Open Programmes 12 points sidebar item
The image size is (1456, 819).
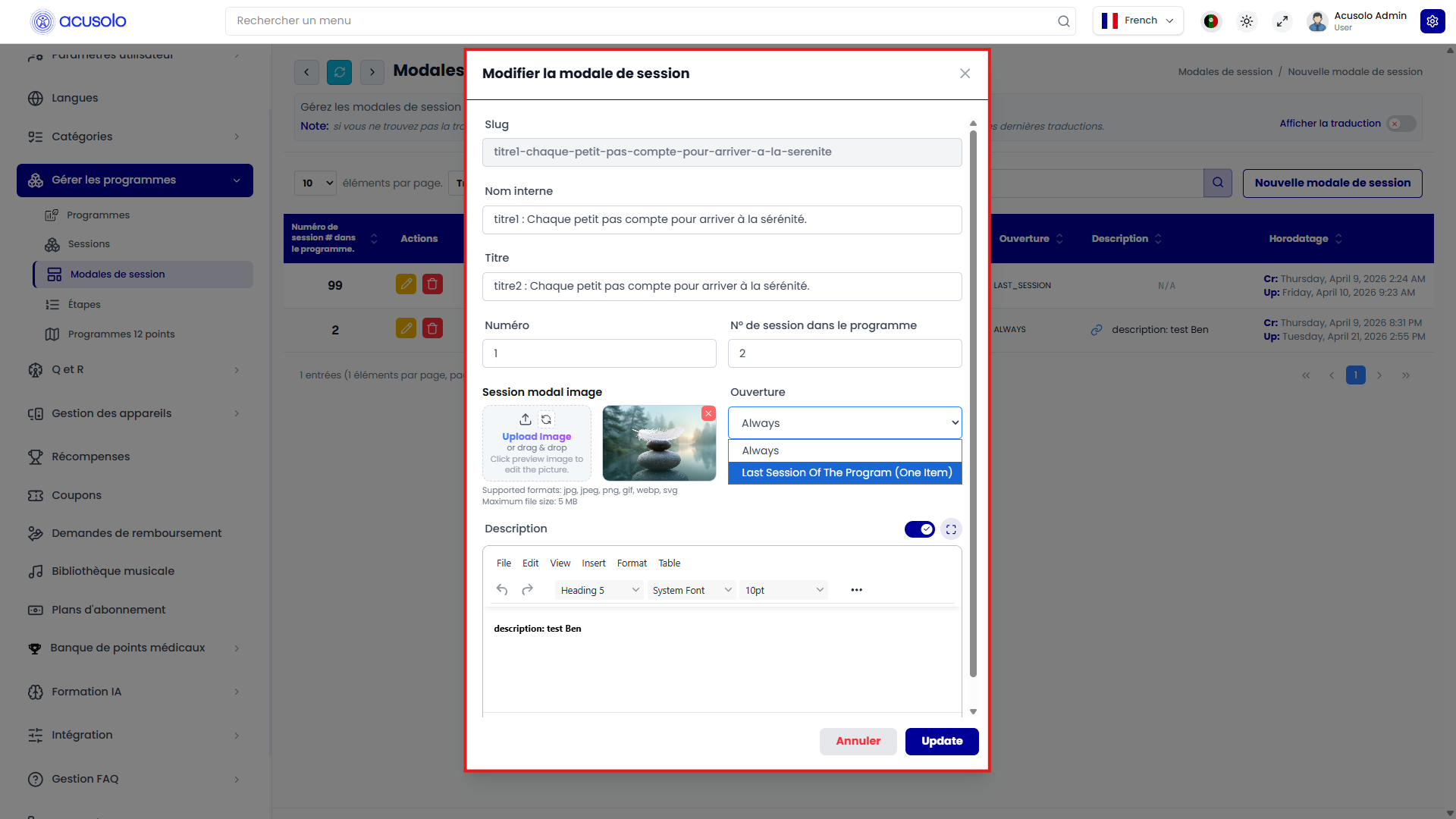click(121, 334)
